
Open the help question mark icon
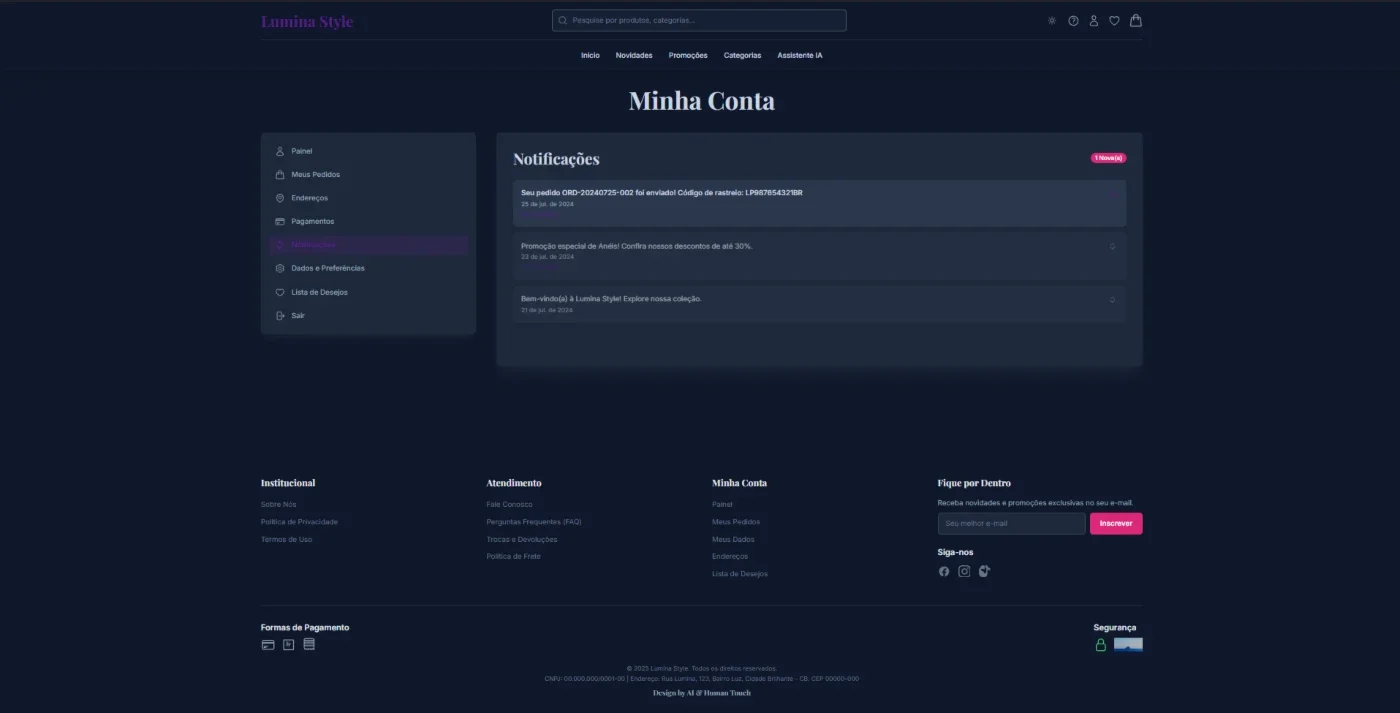(x=1073, y=21)
